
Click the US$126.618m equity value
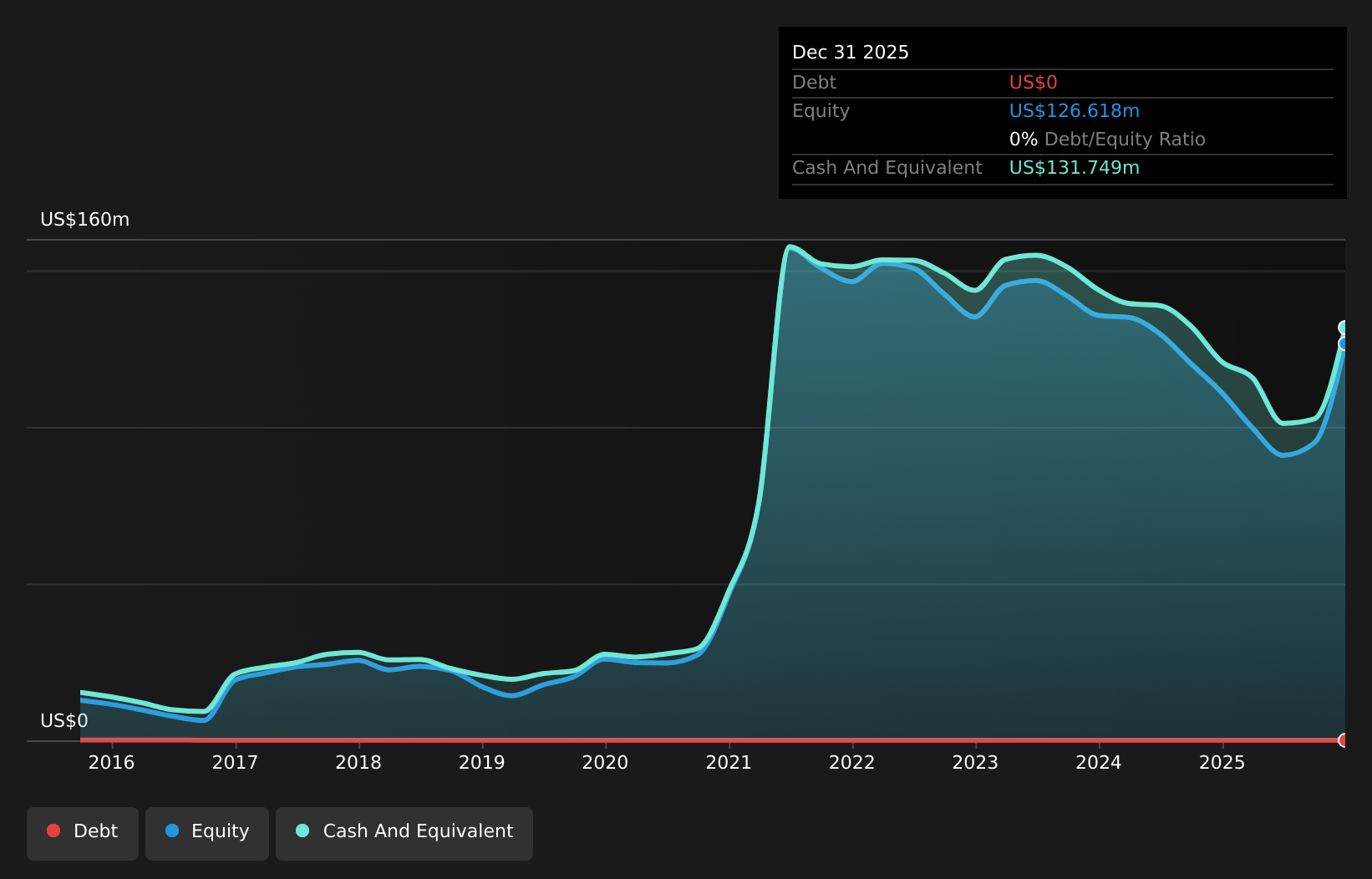pyautogui.click(x=1075, y=111)
